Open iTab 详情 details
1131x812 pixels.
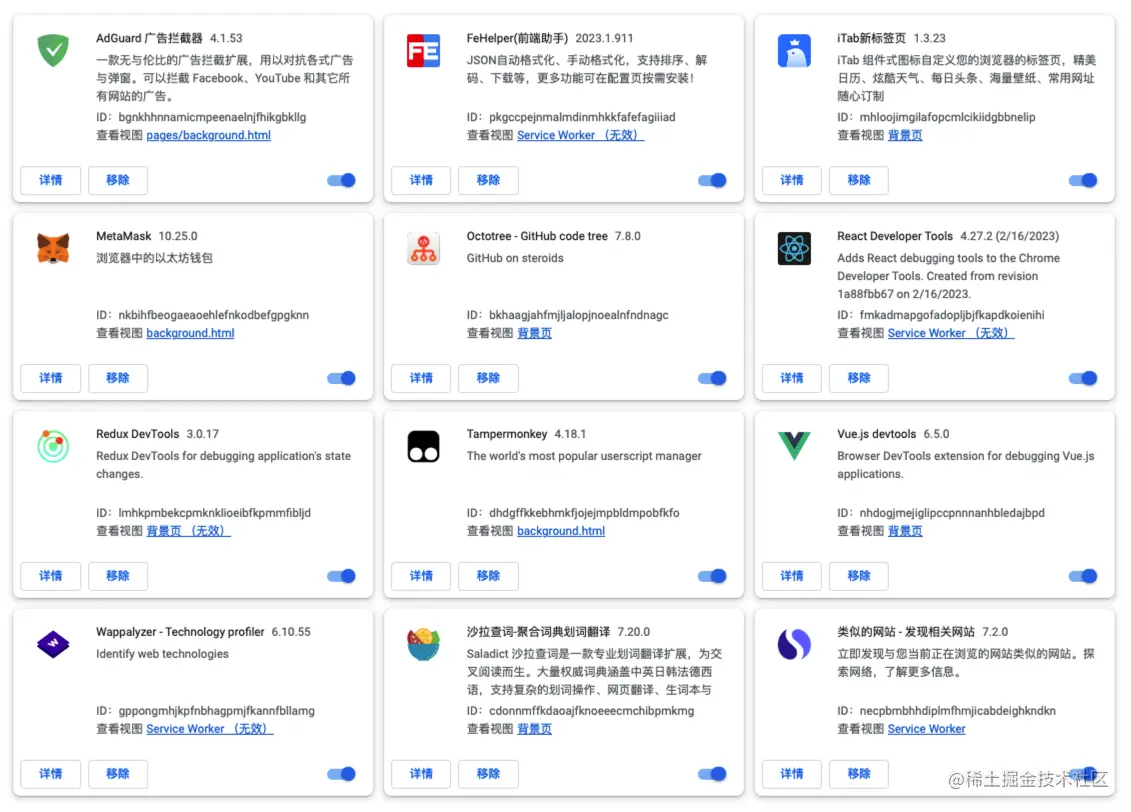pos(792,180)
